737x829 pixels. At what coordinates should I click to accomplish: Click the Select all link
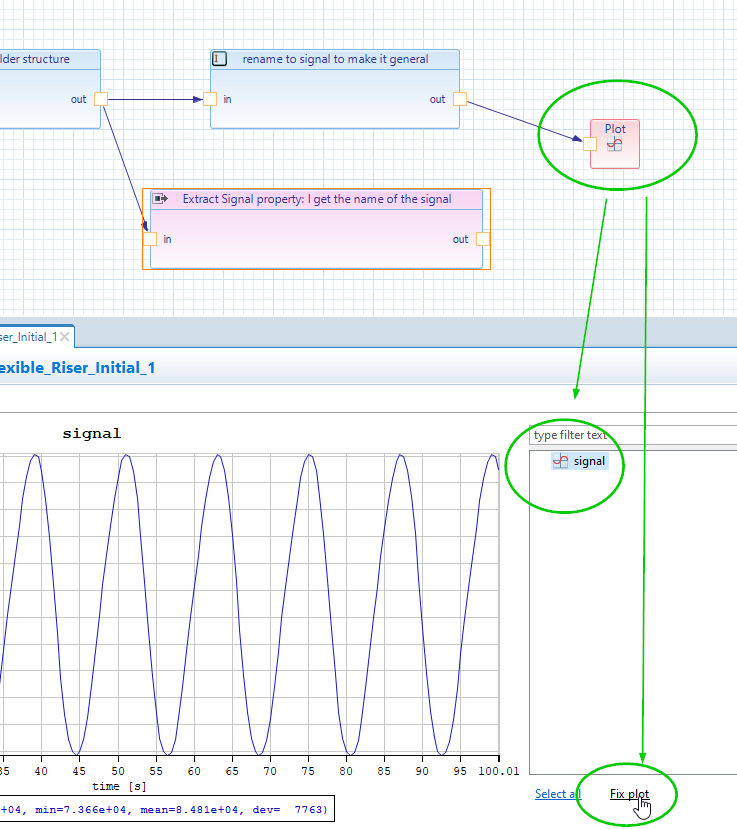(x=557, y=794)
